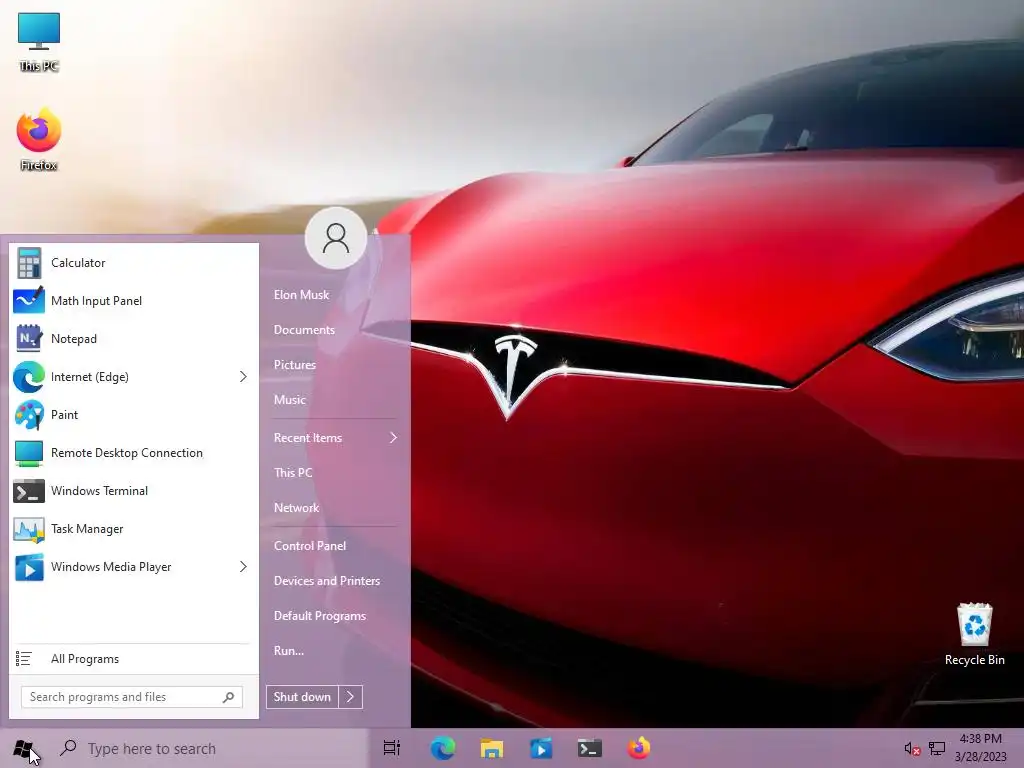The image size is (1024, 768).
Task: Click the Edge icon beside Internet (Edge)
Action: click(29, 377)
